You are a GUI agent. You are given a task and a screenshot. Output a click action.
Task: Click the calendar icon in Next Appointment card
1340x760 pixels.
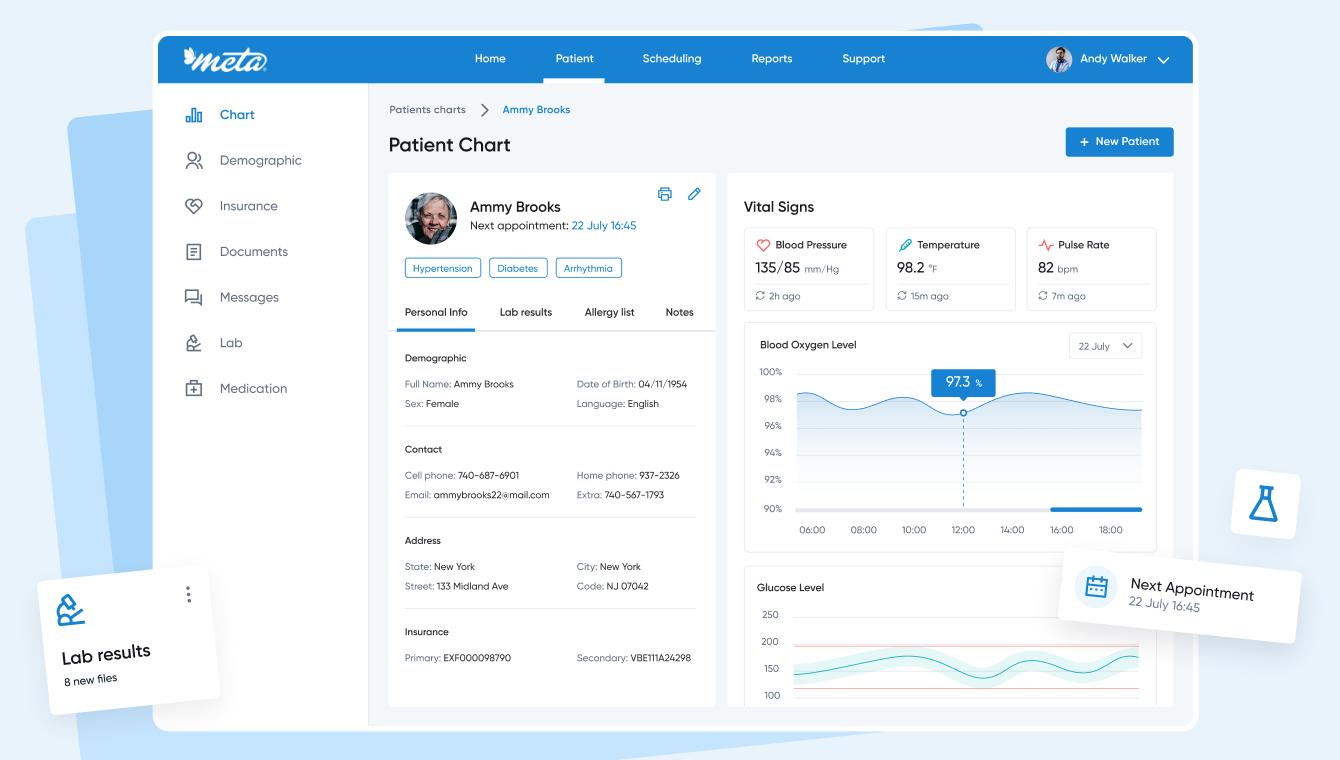pyautogui.click(x=1096, y=586)
